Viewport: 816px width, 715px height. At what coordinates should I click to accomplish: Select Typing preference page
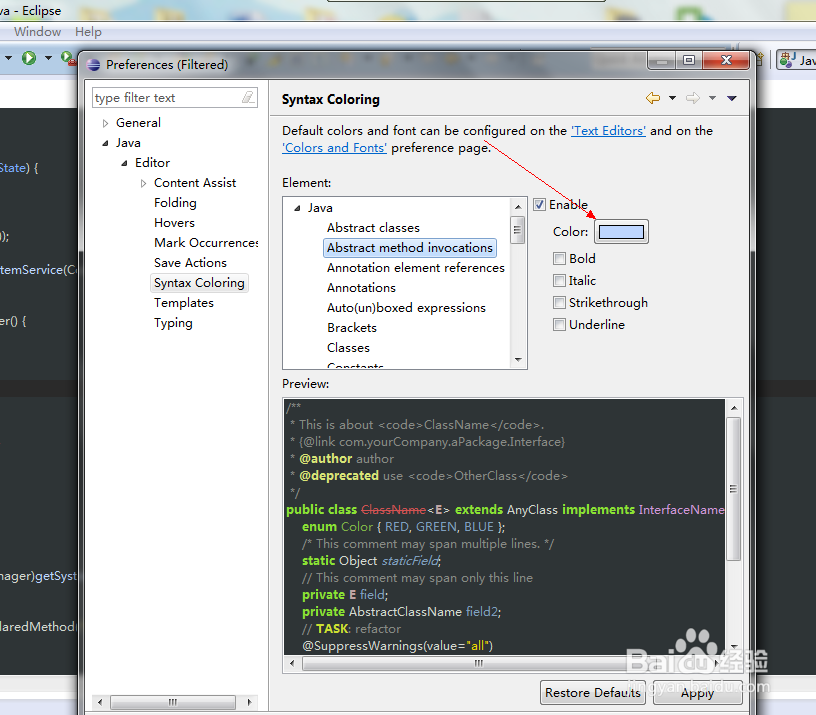(173, 323)
